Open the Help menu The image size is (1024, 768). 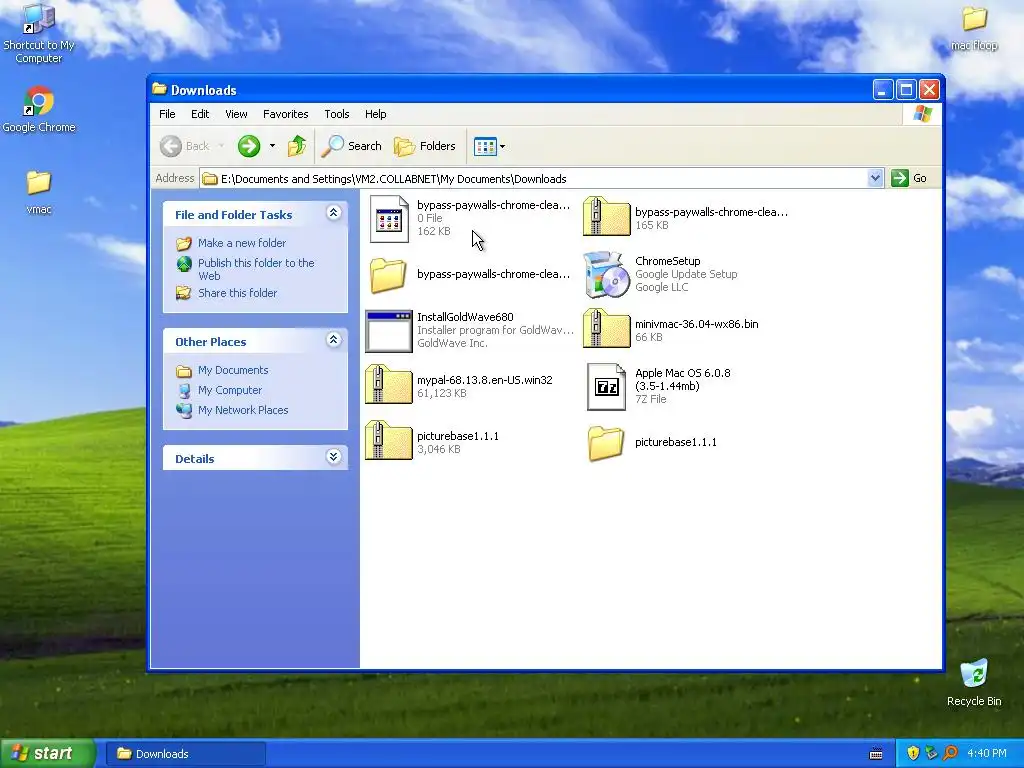376,114
